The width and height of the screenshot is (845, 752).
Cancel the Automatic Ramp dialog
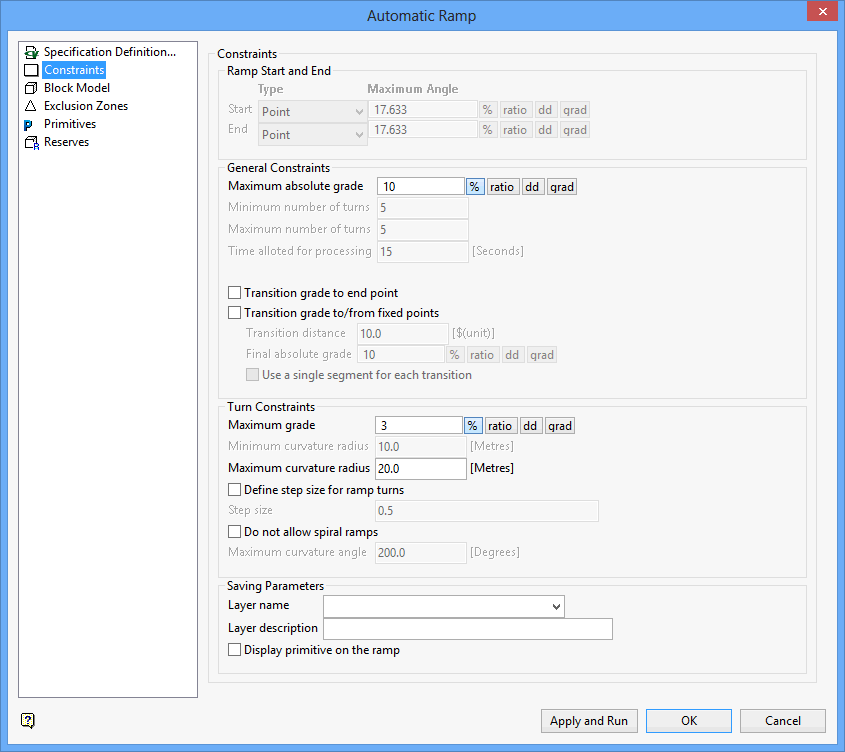tap(782, 721)
